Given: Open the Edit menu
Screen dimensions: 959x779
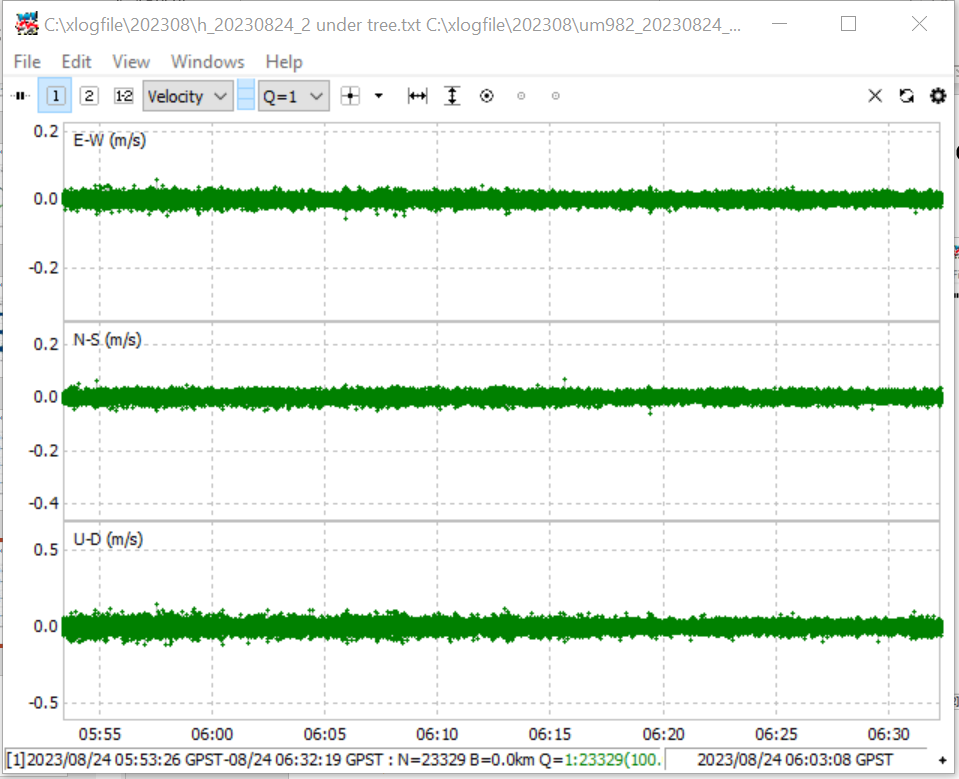Looking at the screenshot, I should (x=76, y=62).
